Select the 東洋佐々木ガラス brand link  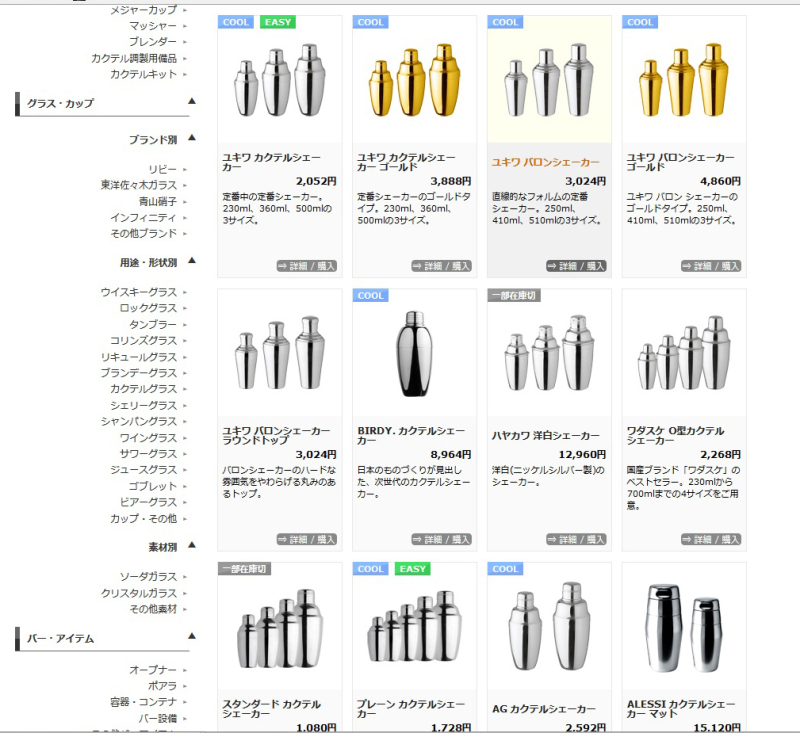tap(139, 185)
